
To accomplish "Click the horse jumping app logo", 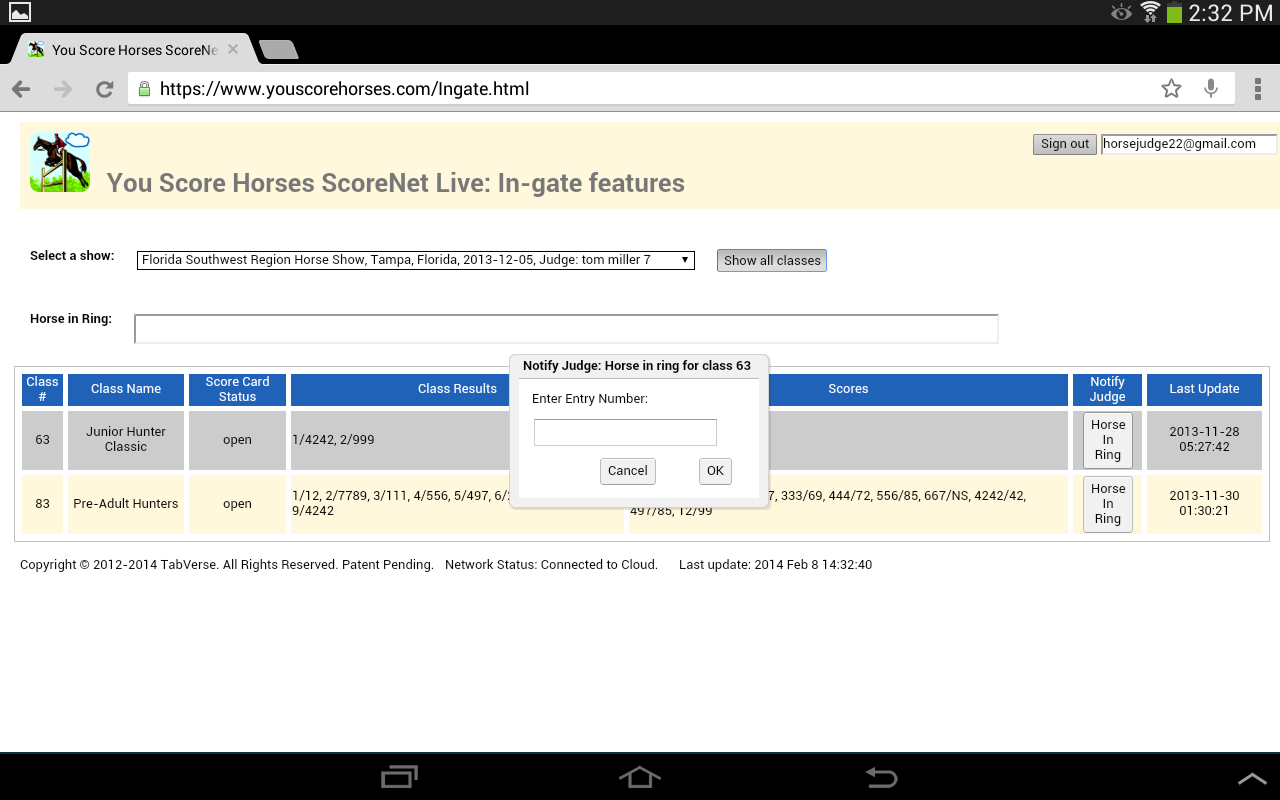I will (60, 162).
